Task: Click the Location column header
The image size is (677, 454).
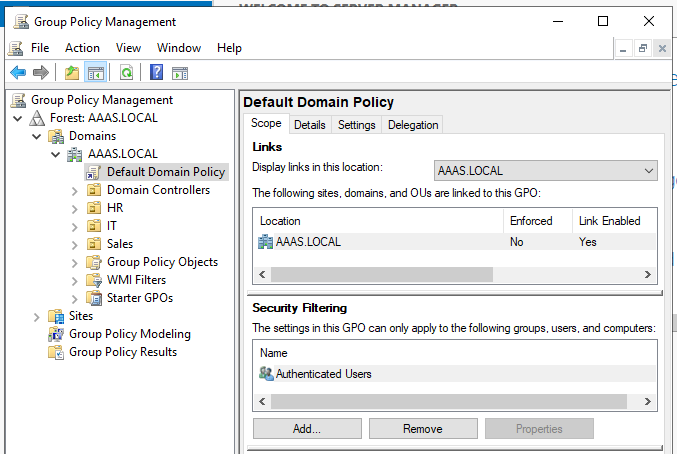Action: 378,221
